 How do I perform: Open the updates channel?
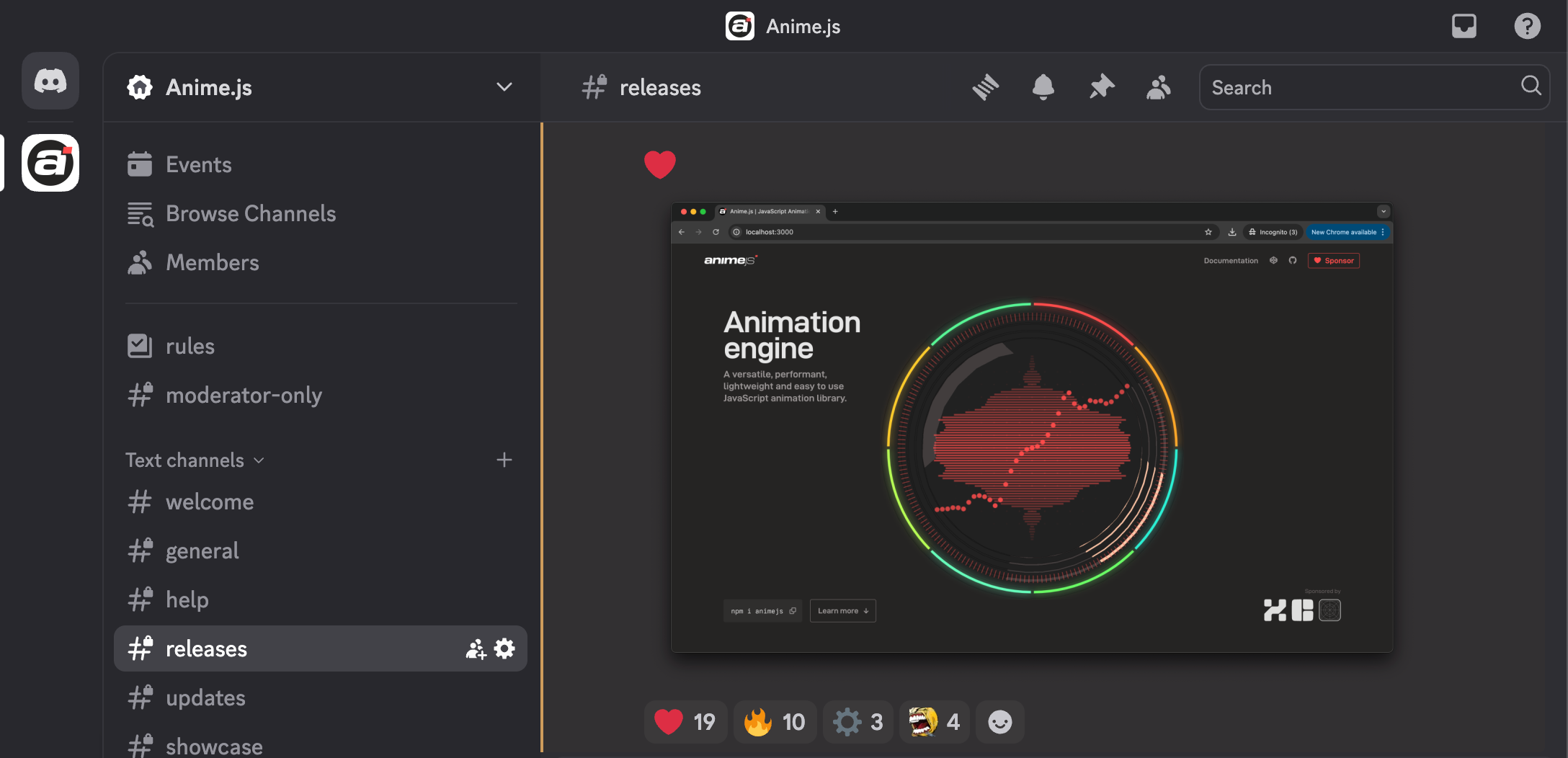point(321,697)
